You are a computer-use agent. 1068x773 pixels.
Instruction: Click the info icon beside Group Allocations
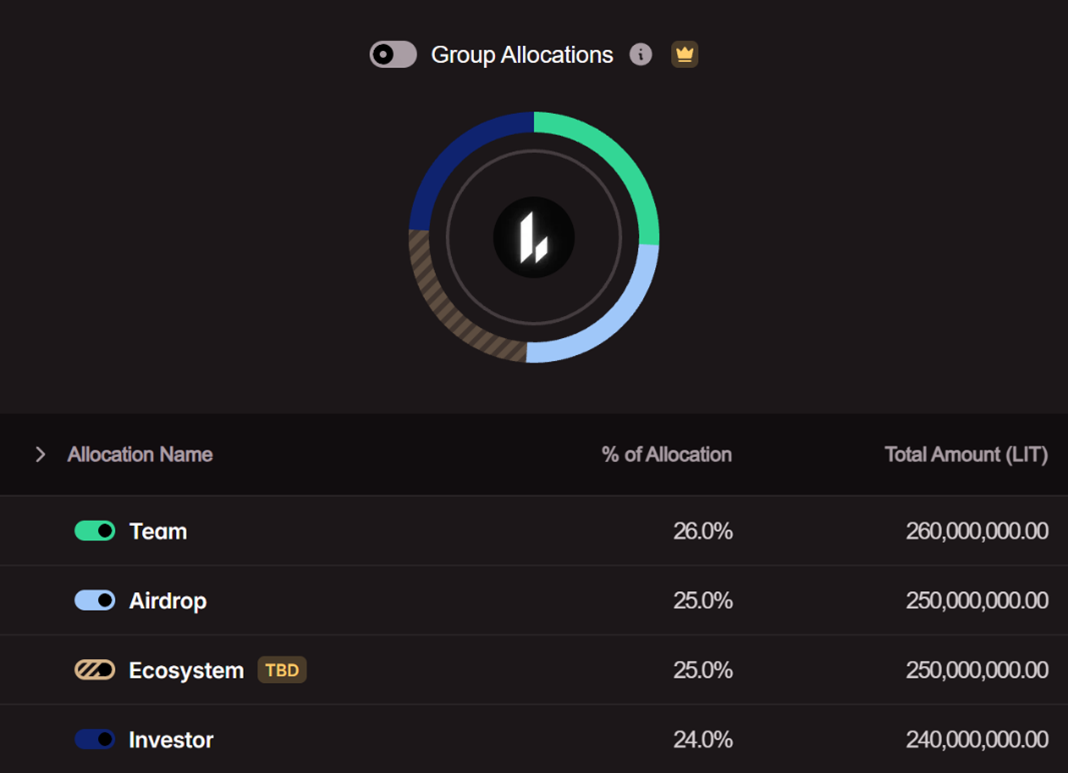click(x=640, y=54)
